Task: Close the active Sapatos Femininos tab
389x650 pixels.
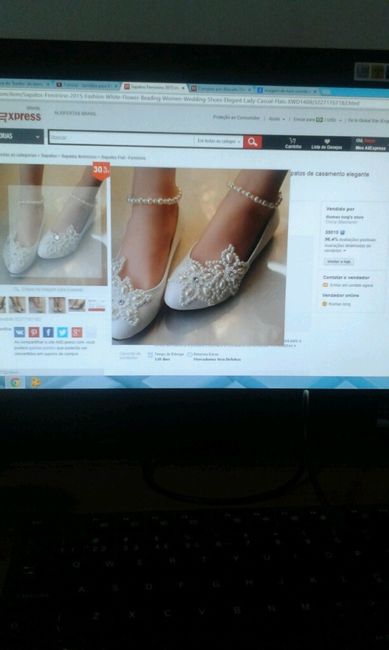Action: point(183,88)
